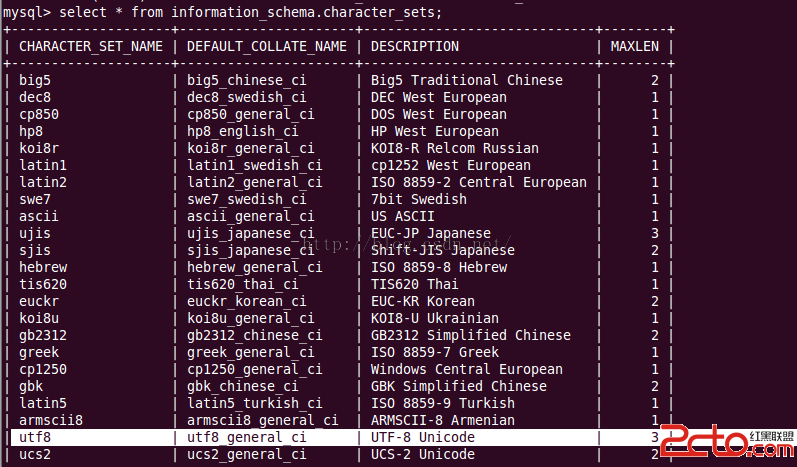Image resolution: width=797 pixels, height=467 pixels.
Task: Click the mysql select command line
Action: click(222, 12)
